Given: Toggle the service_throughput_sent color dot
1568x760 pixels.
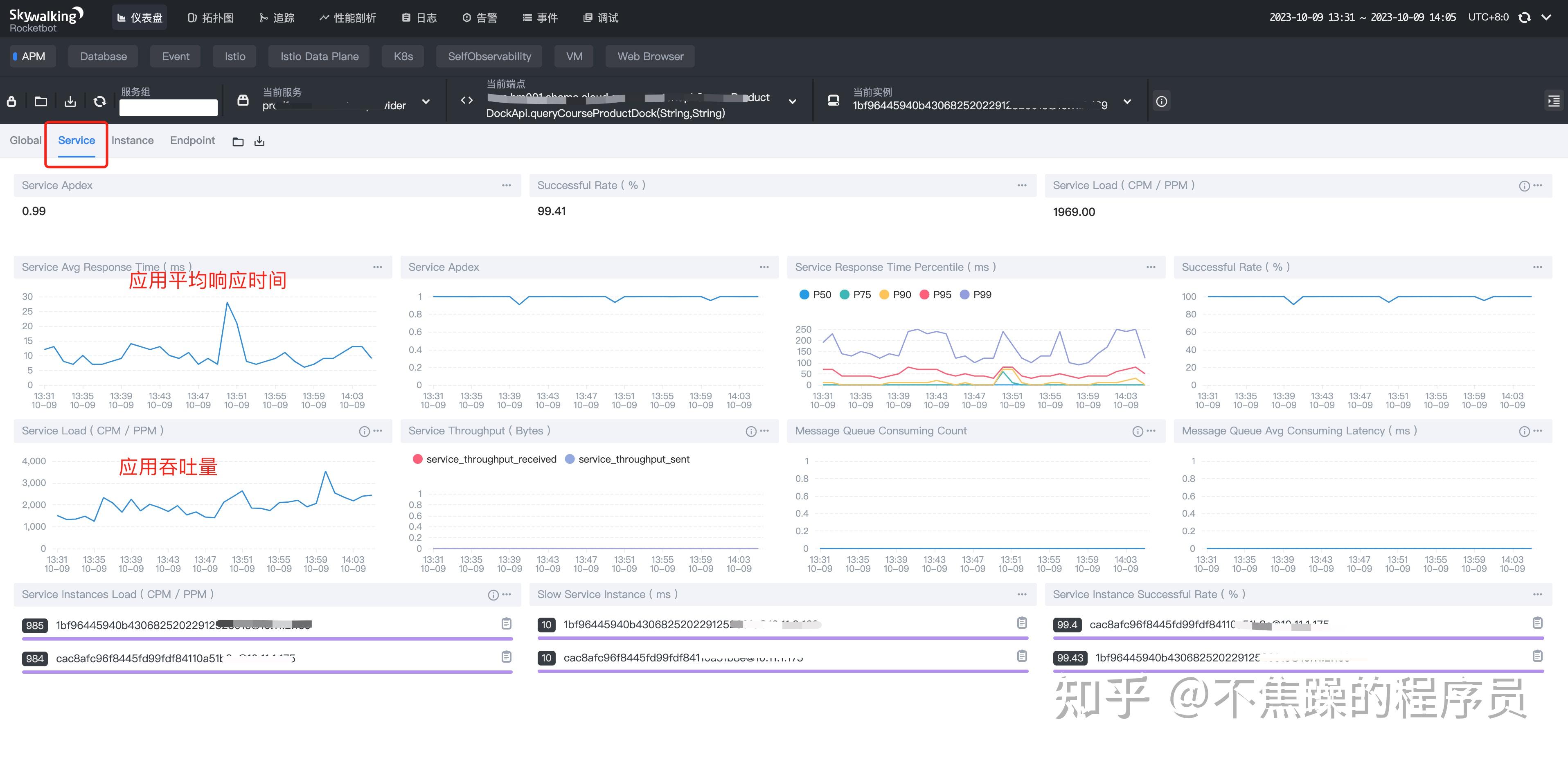Looking at the screenshot, I should (570, 459).
